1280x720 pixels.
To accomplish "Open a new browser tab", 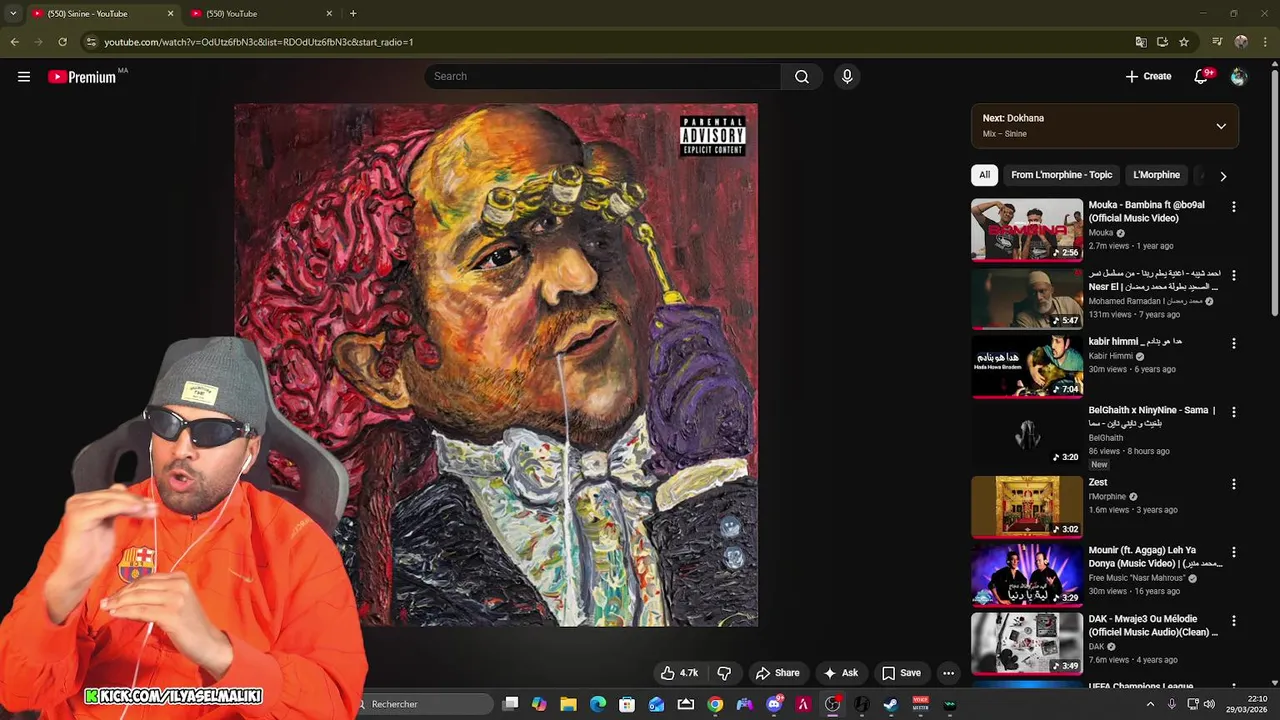I will coord(353,13).
